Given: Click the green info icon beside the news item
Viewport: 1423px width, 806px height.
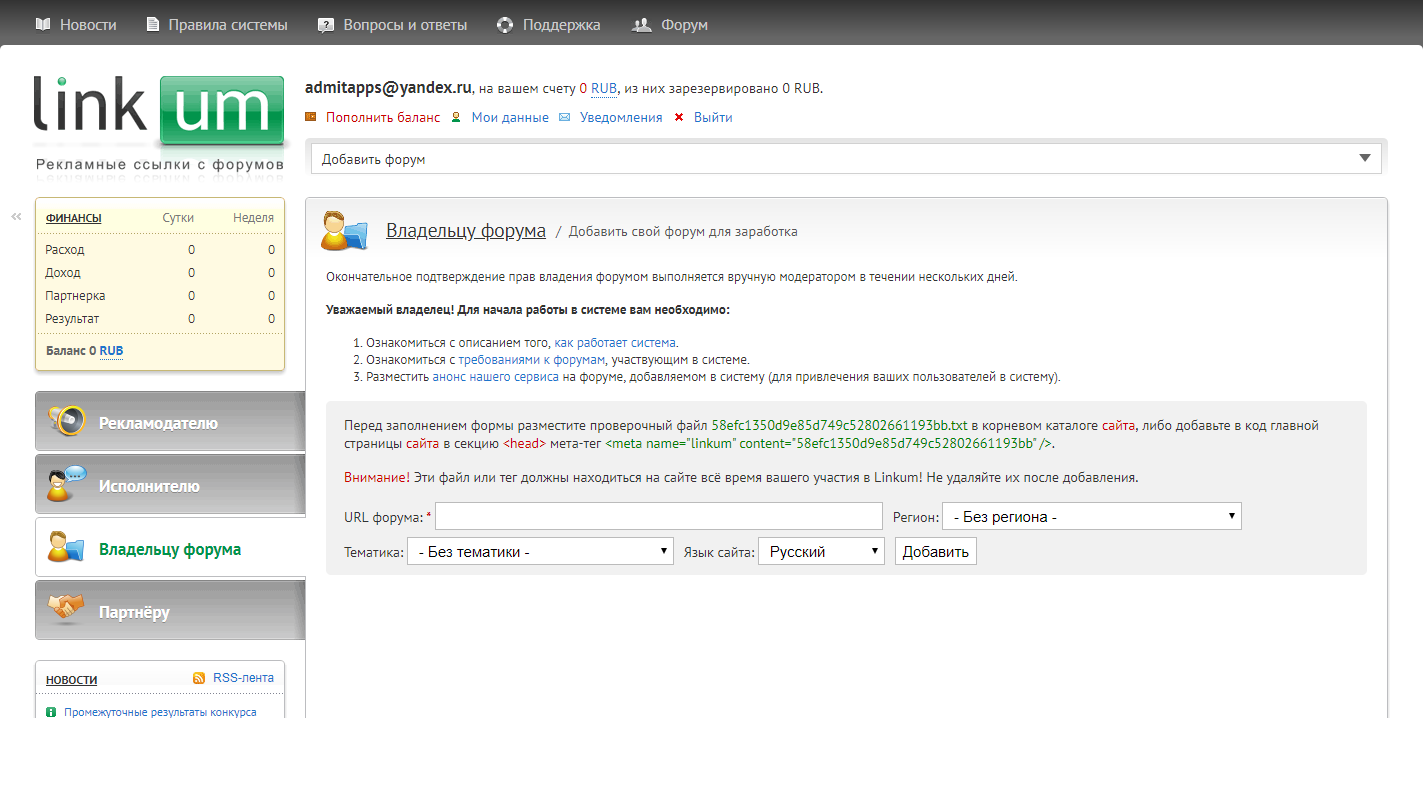Looking at the screenshot, I should (x=51, y=713).
